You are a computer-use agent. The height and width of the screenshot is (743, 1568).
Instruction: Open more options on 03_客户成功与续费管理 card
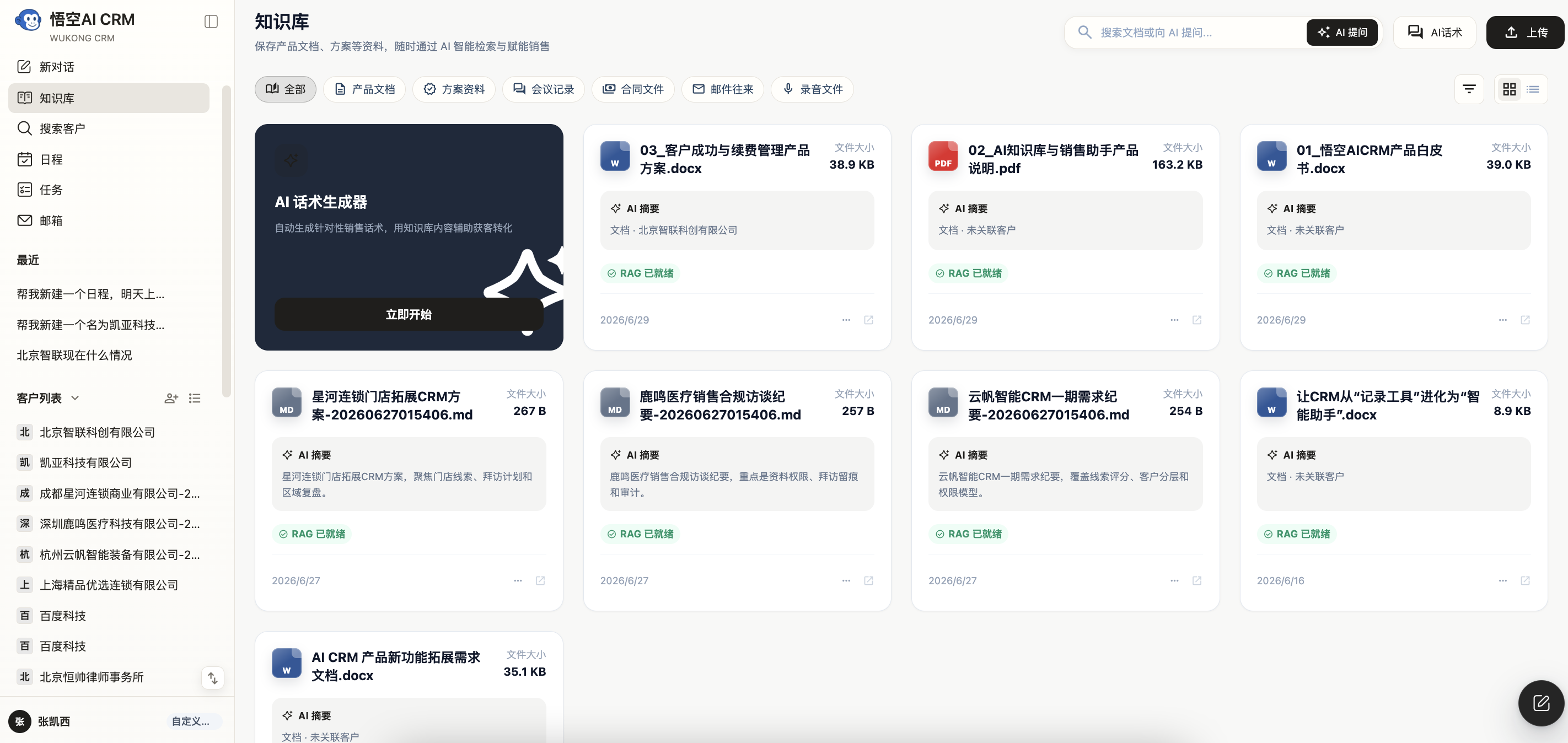[846, 320]
